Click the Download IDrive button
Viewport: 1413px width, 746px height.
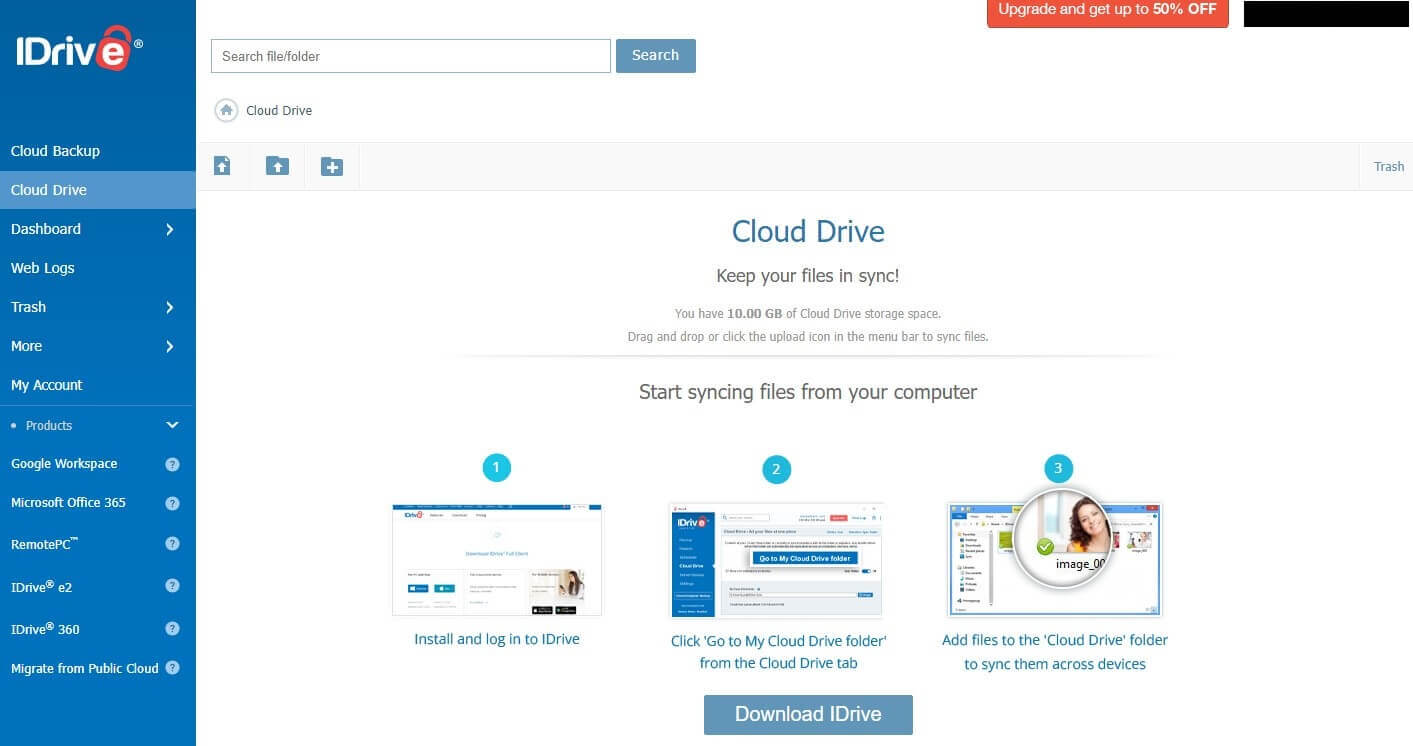808,714
